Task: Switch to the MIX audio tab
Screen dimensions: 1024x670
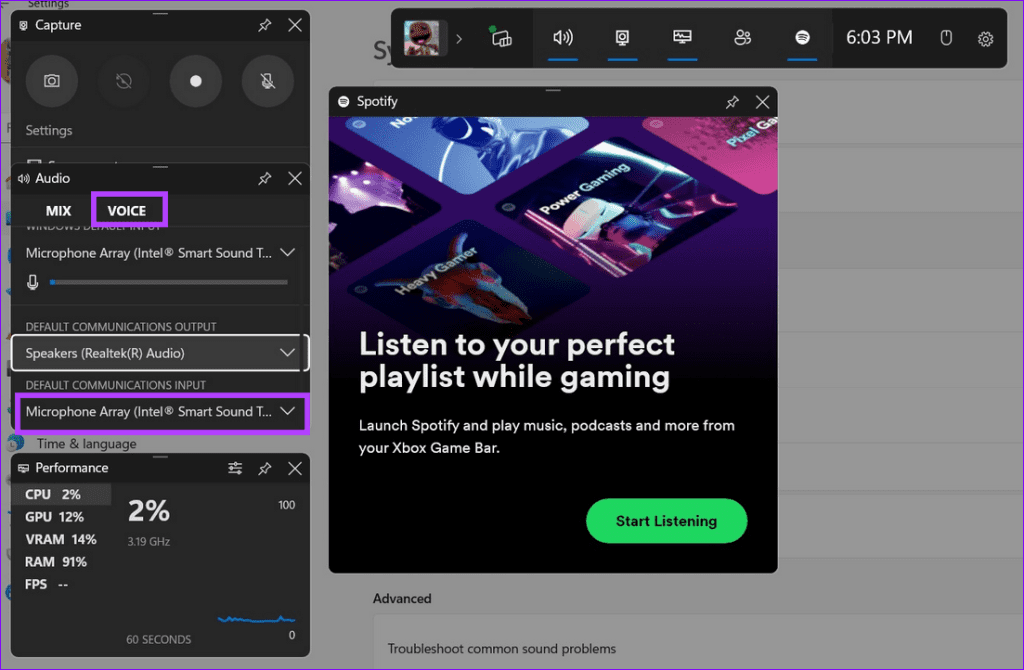Action: 59,210
